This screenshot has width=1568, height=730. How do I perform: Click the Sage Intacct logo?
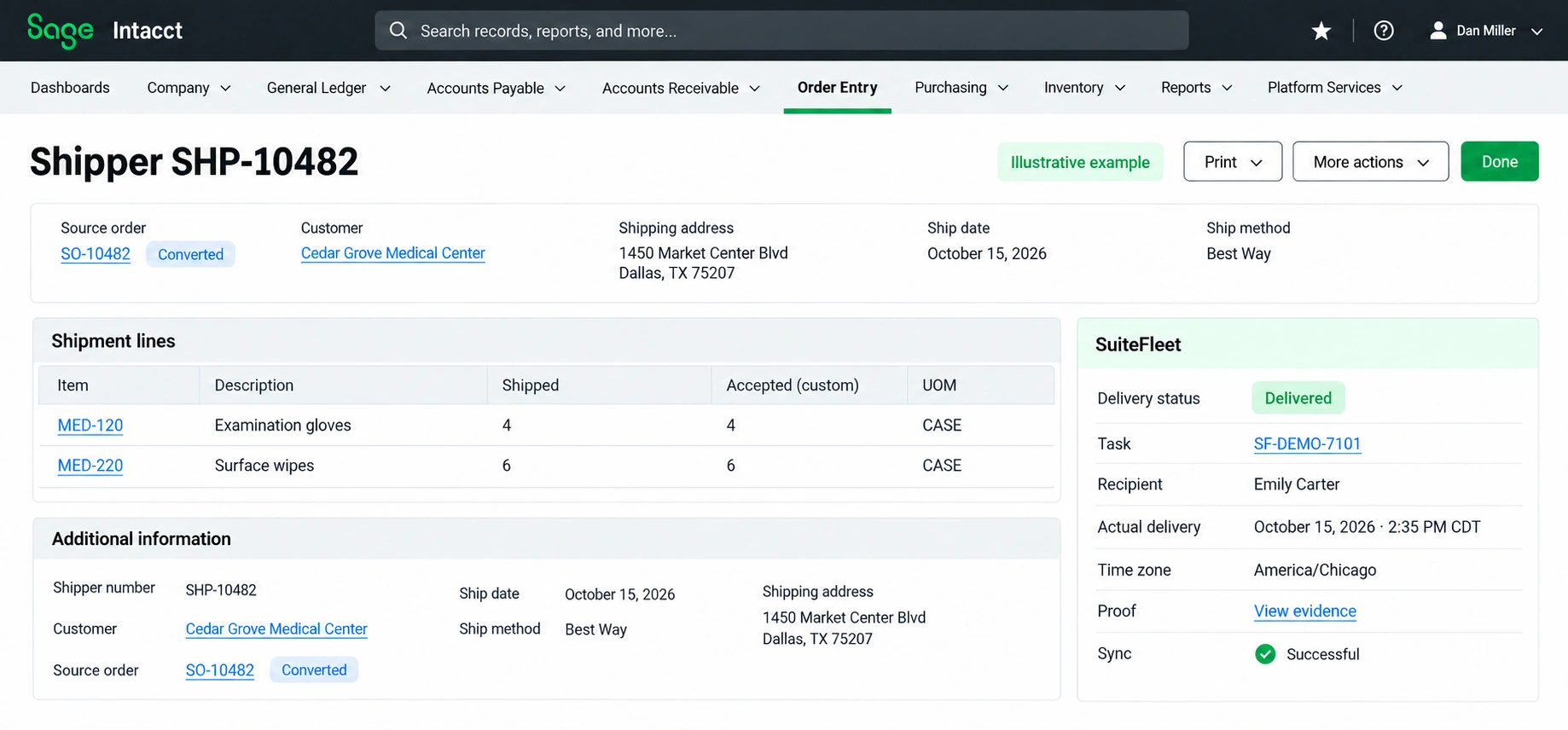pyautogui.click(x=105, y=31)
